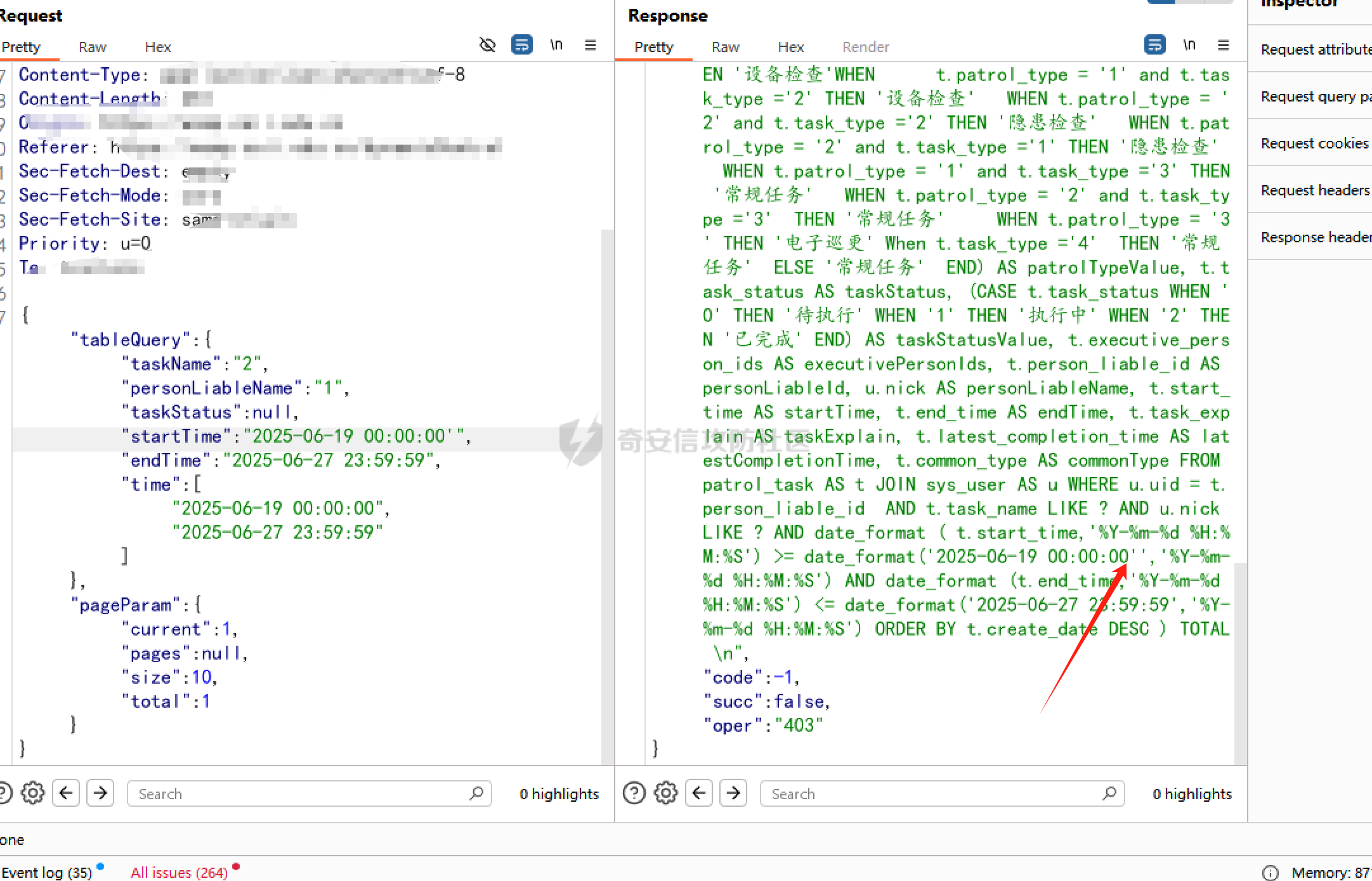The height and width of the screenshot is (881, 1372).
Task: Click the "taskStatus":null line
Action: (x=210, y=412)
